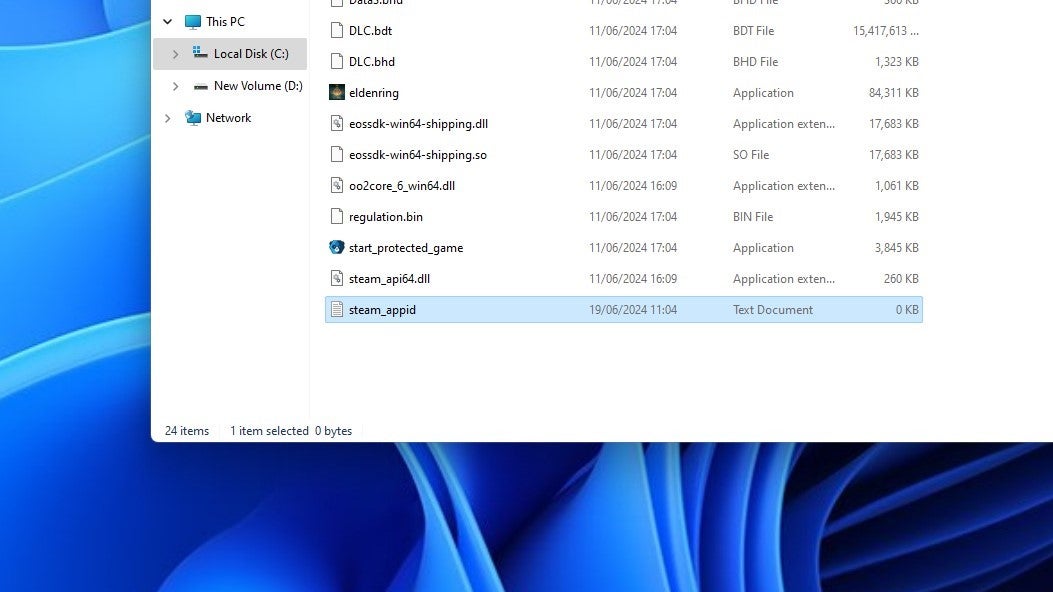
Task: Click the Network icon in the sidebar
Action: tap(193, 117)
